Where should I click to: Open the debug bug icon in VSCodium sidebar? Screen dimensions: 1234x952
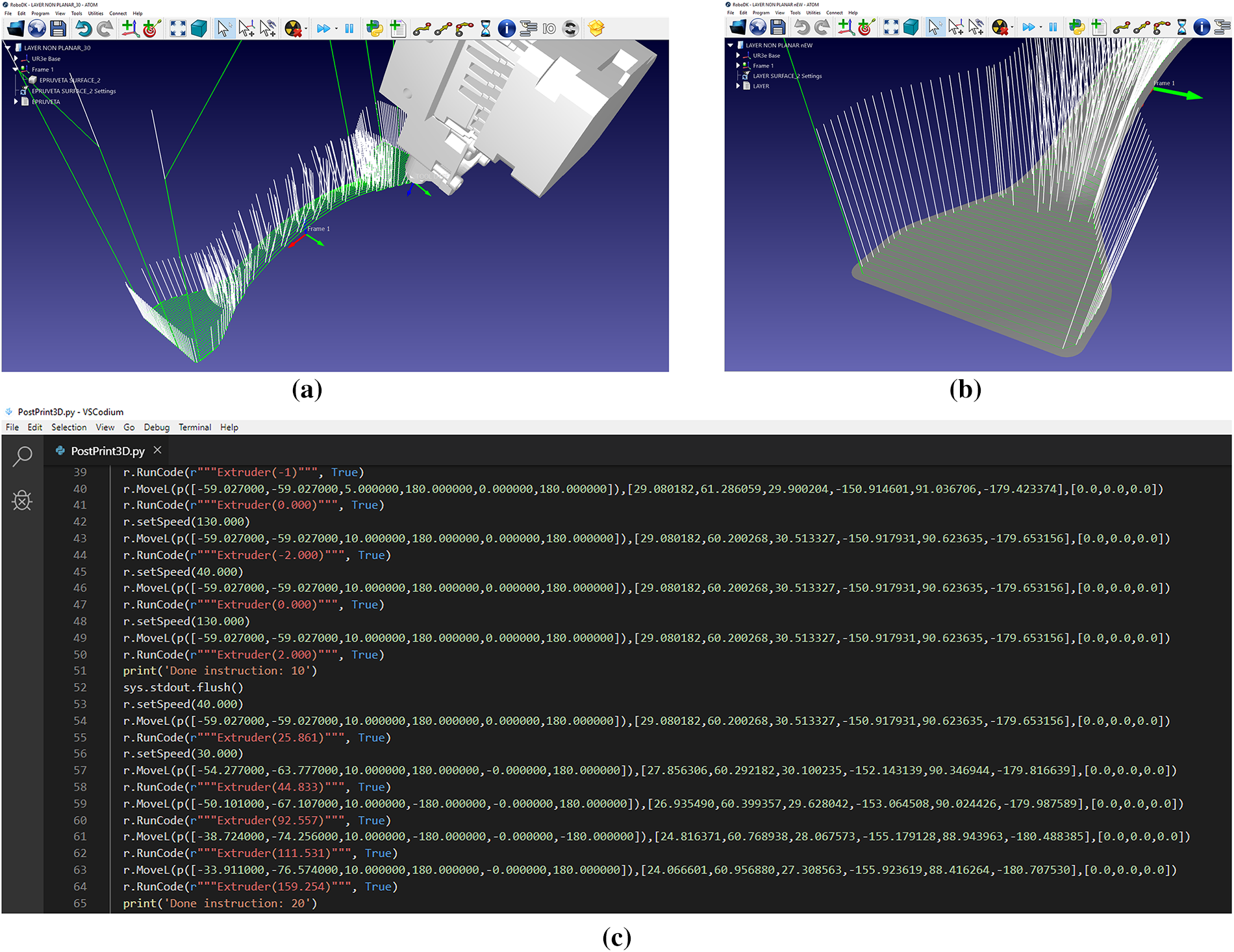pyautogui.click(x=22, y=500)
